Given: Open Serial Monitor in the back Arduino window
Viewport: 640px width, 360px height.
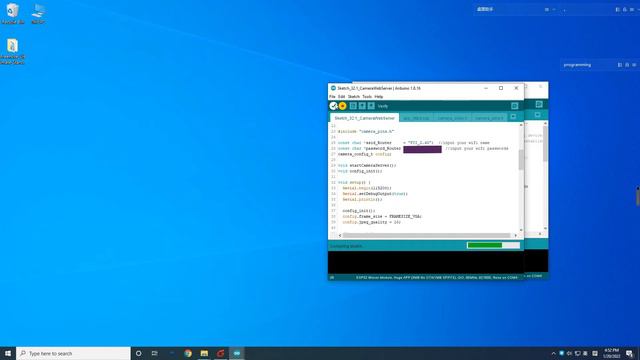Looking at the screenshot, I should coord(539,104).
